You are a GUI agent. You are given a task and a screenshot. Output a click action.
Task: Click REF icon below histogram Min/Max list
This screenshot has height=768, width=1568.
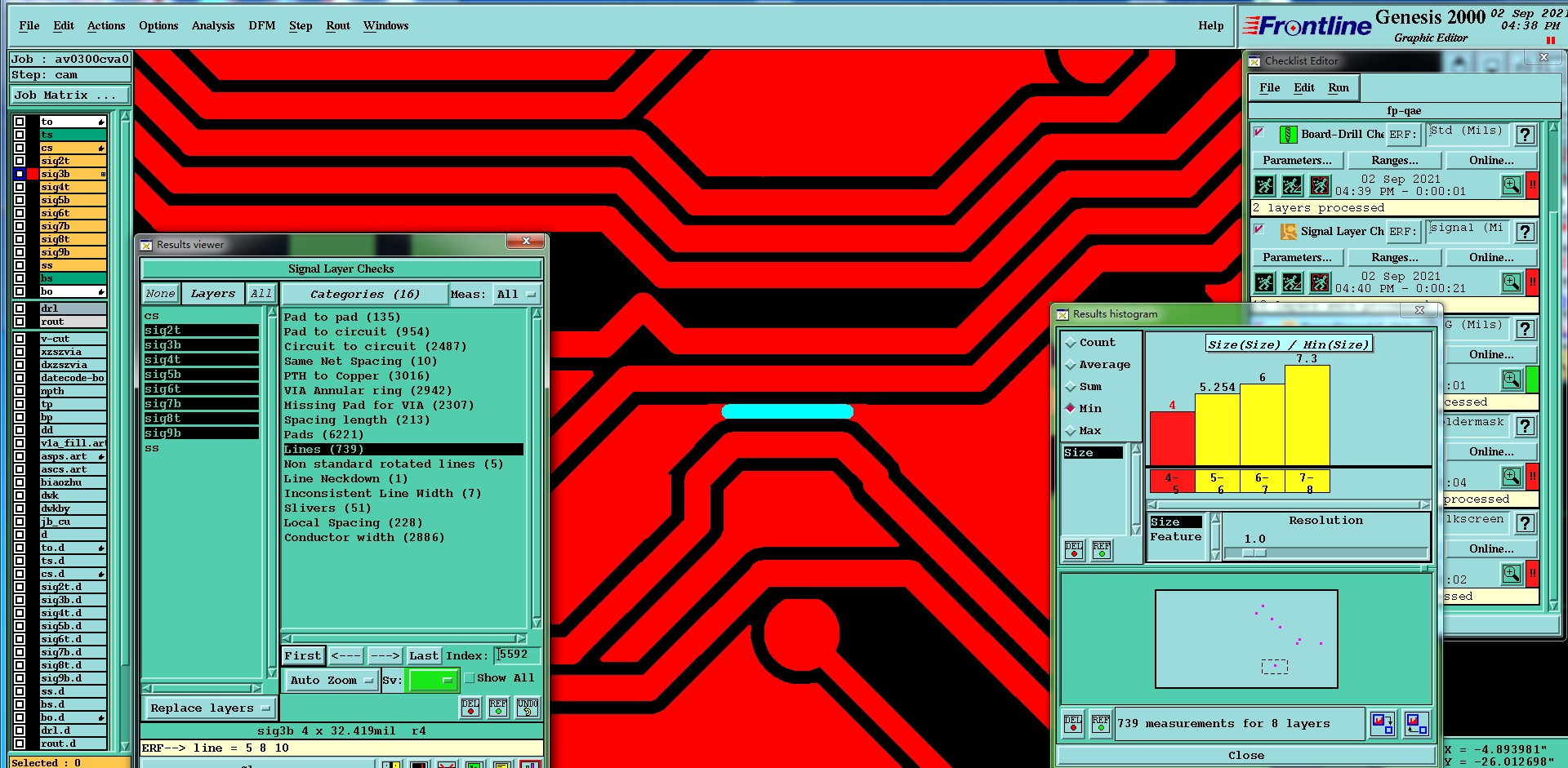tap(1102, 550)
